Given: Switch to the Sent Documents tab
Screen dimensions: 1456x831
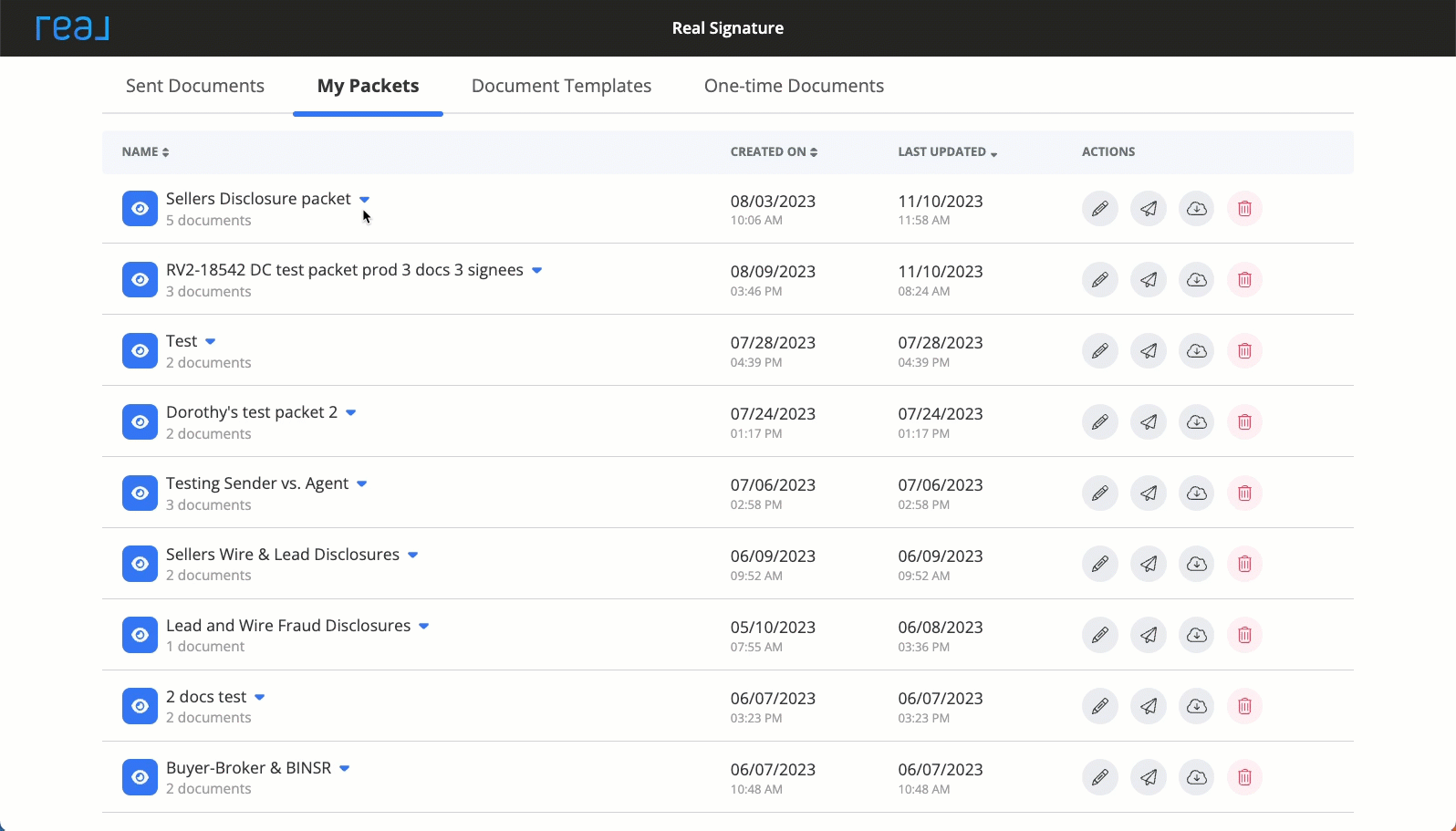Looking at the screenshot, I should pyautogui.click(x=195, y=86).
